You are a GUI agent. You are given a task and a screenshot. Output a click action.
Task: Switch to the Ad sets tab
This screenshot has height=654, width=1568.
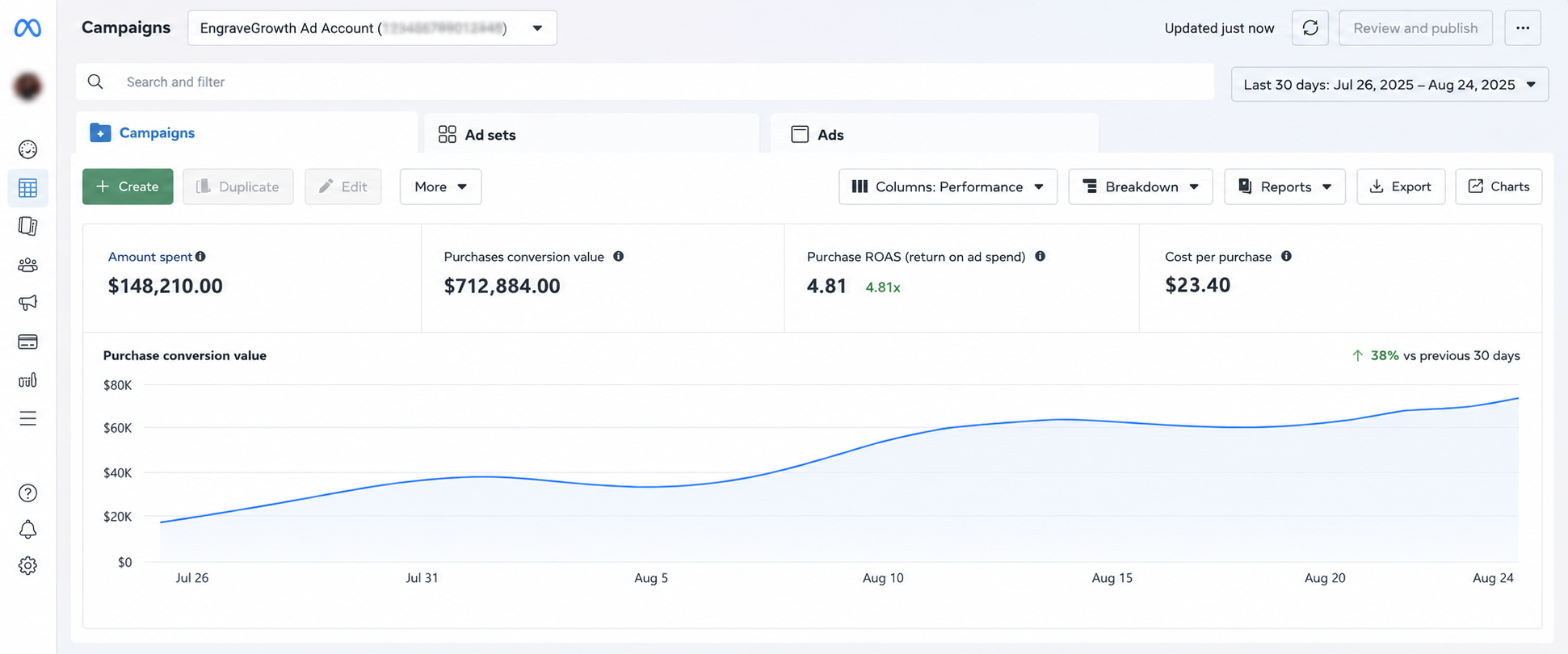[x=591, y=134]
